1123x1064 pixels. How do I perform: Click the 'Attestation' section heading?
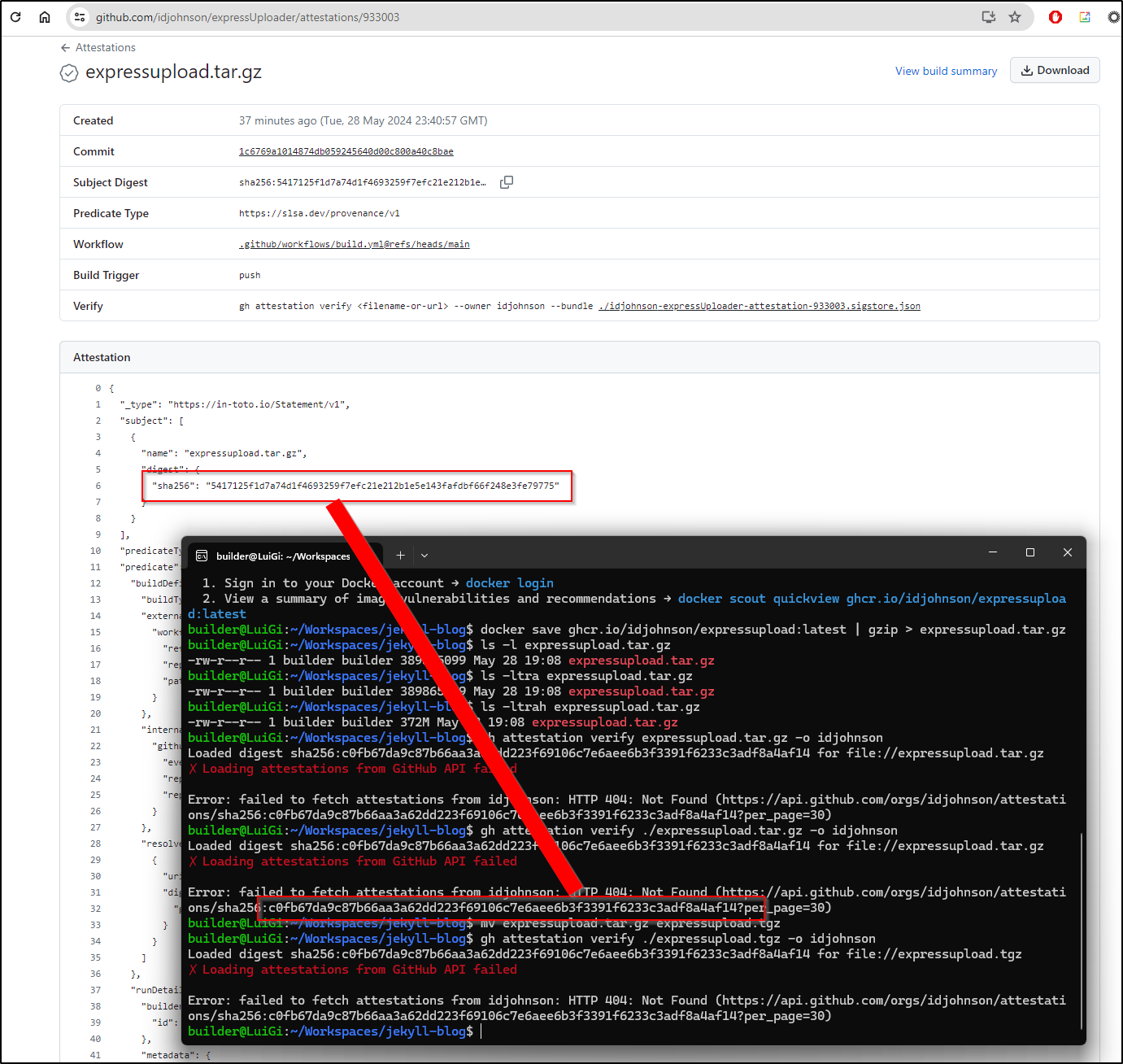pos(102,357)
